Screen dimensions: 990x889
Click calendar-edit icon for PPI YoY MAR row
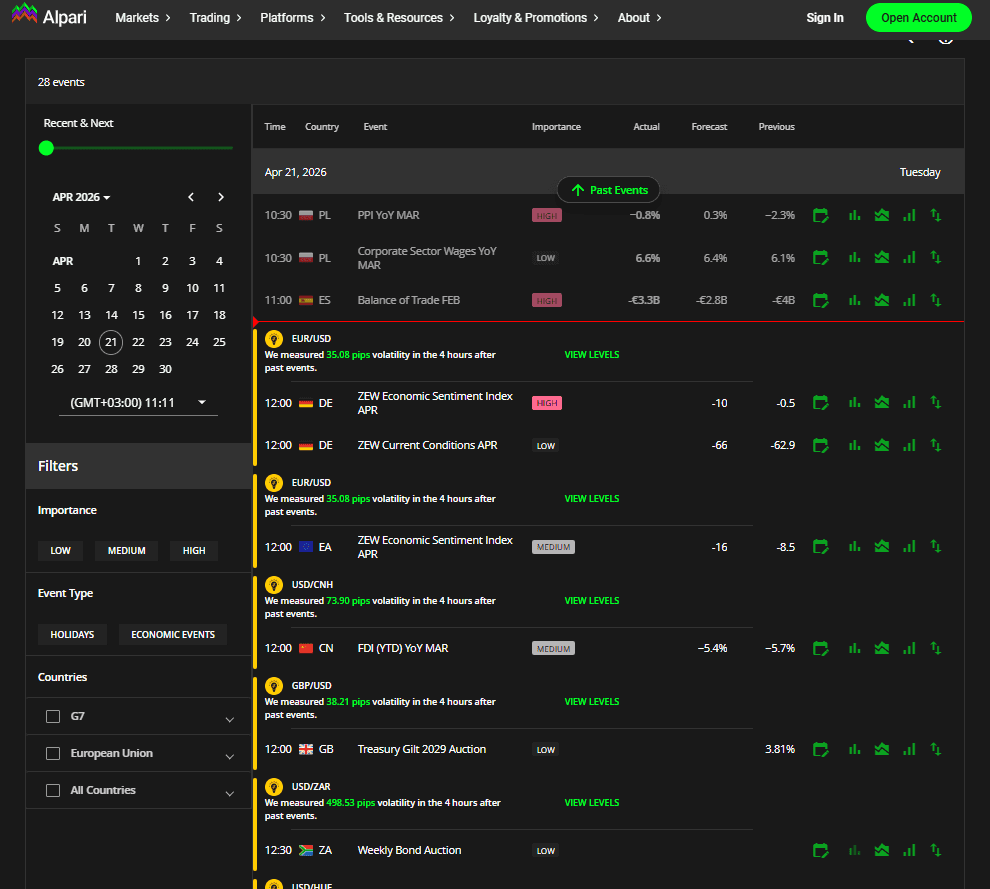(820, 215)
